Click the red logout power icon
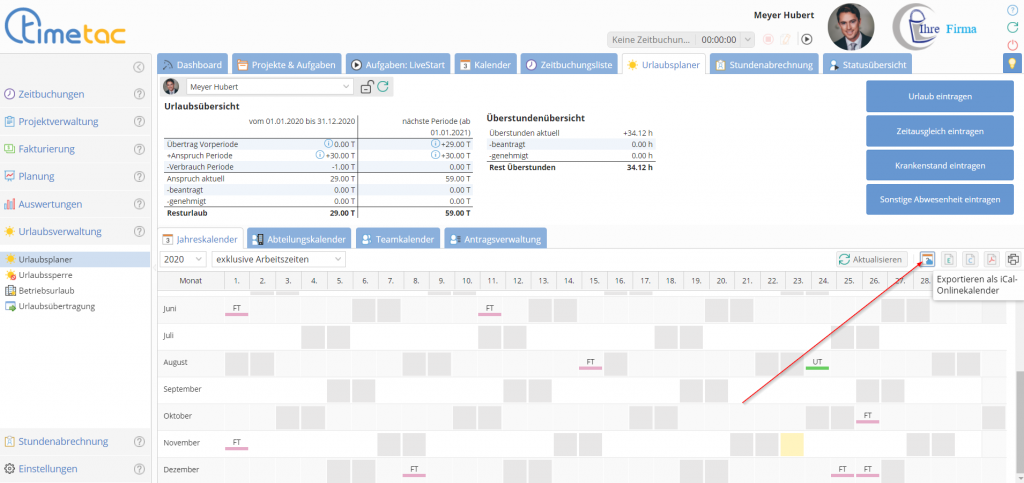 pyautogui.click(x=1013, y=45)
